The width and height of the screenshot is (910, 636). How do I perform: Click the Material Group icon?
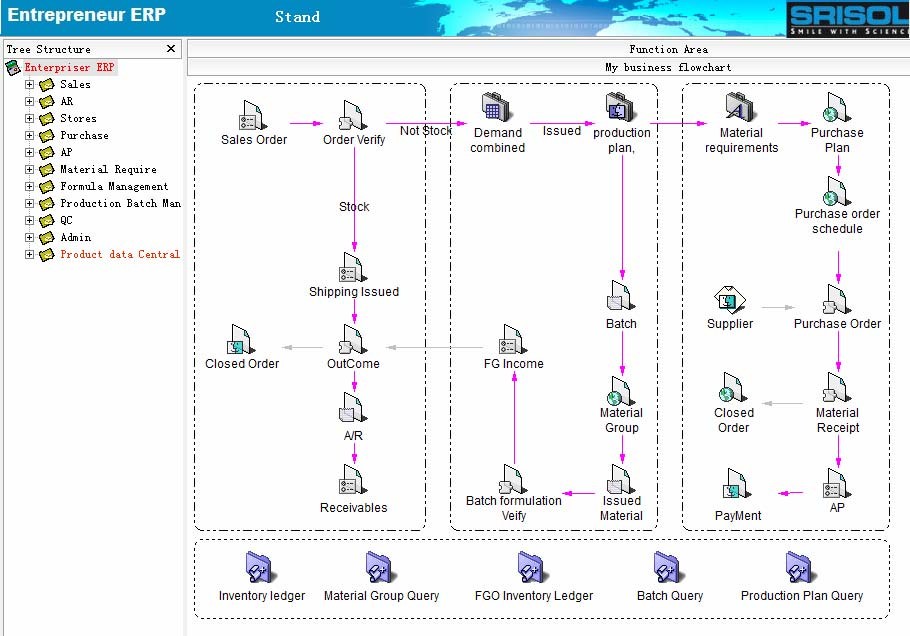(620, 391)
